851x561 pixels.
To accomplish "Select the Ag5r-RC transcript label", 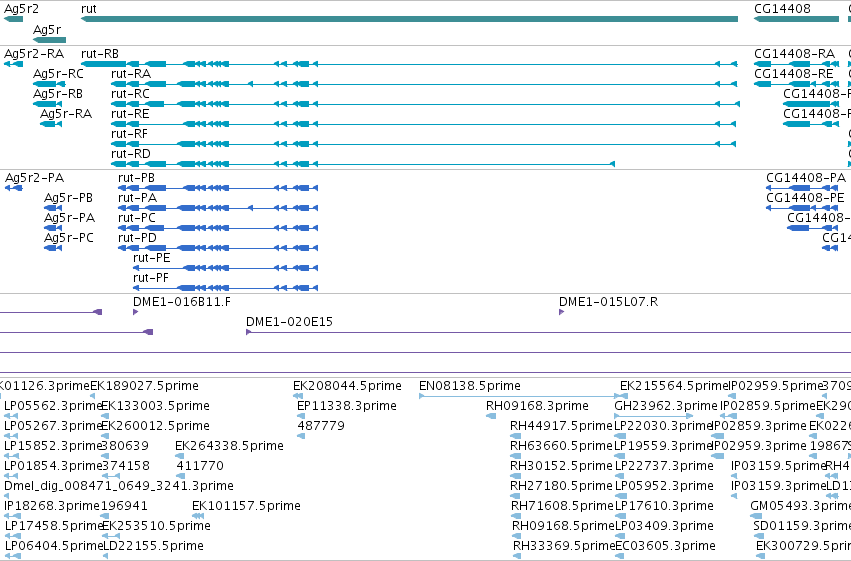I will (x=59, y=74).
